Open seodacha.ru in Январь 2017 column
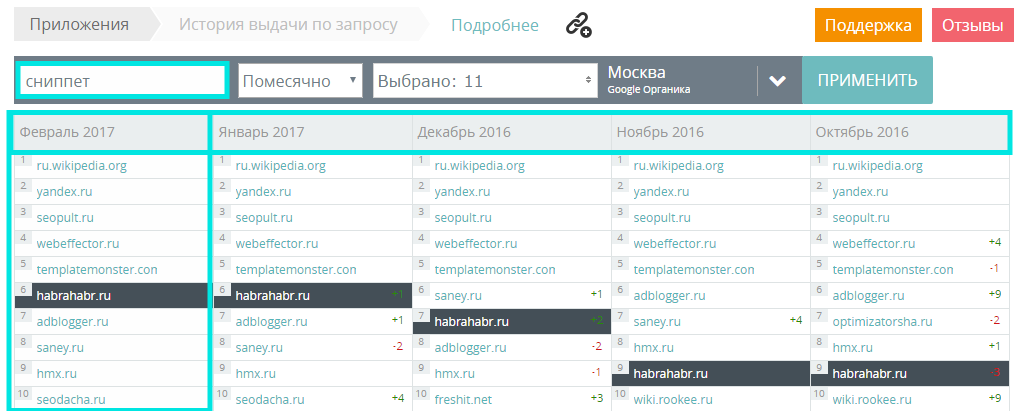Image resolution: width=1020 pixels, height=411 pixels. 270,400
